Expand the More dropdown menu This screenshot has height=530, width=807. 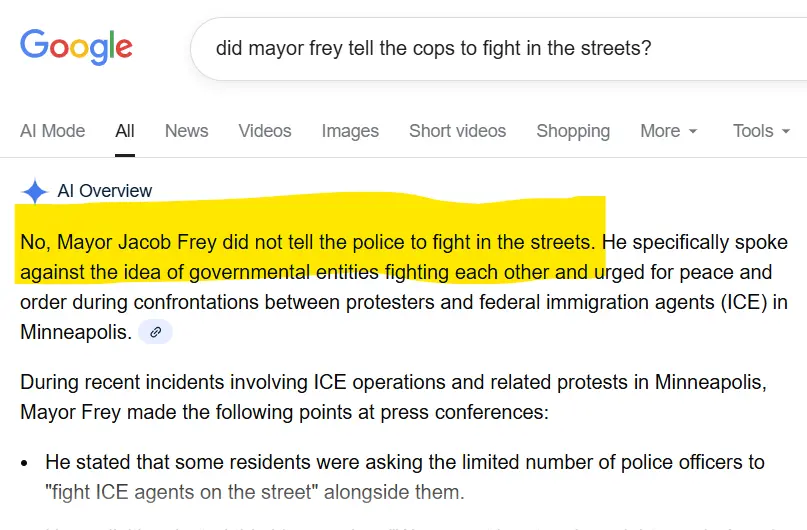(x=669, y=131)
